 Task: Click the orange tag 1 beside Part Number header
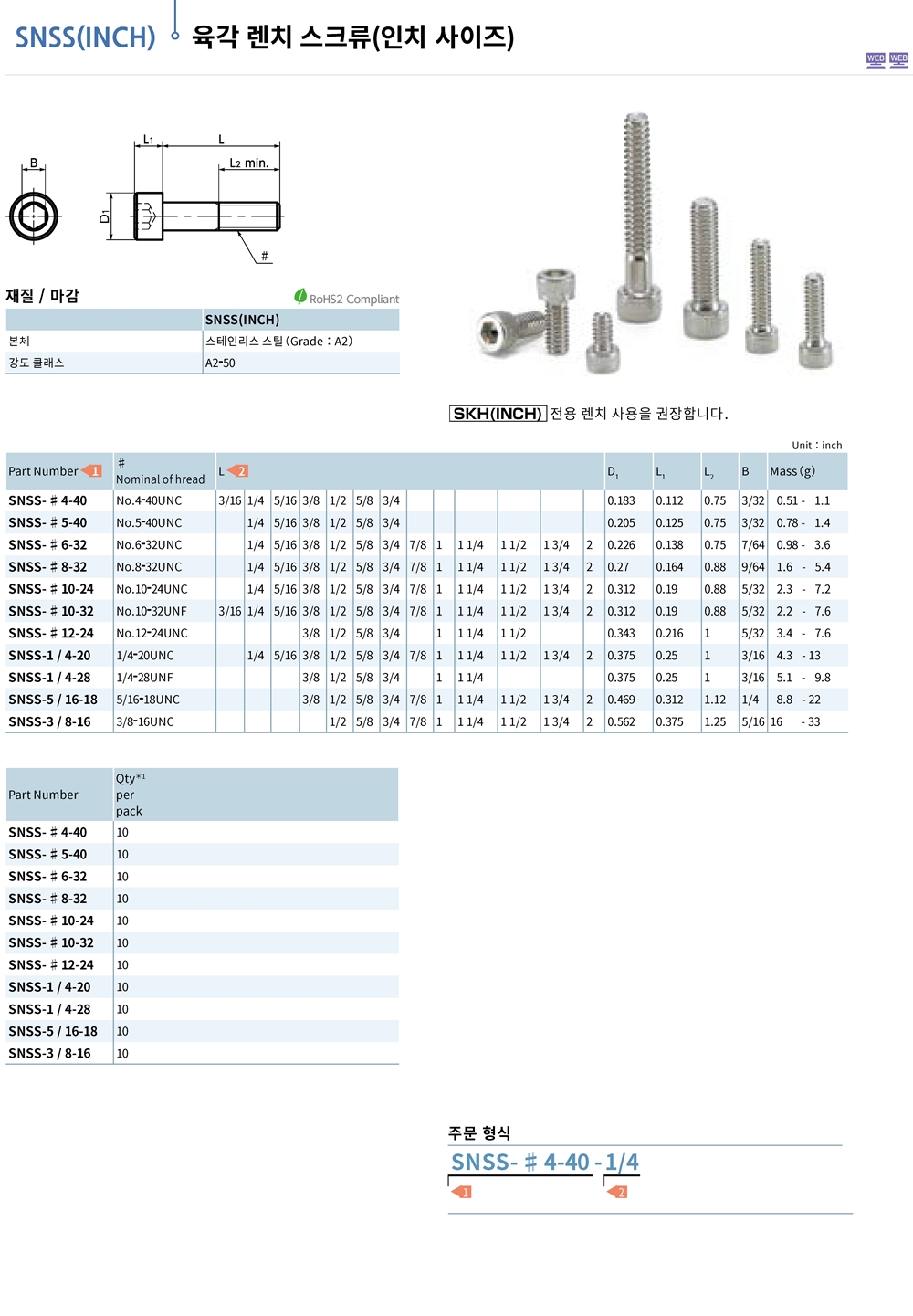(x=92, y=471)
